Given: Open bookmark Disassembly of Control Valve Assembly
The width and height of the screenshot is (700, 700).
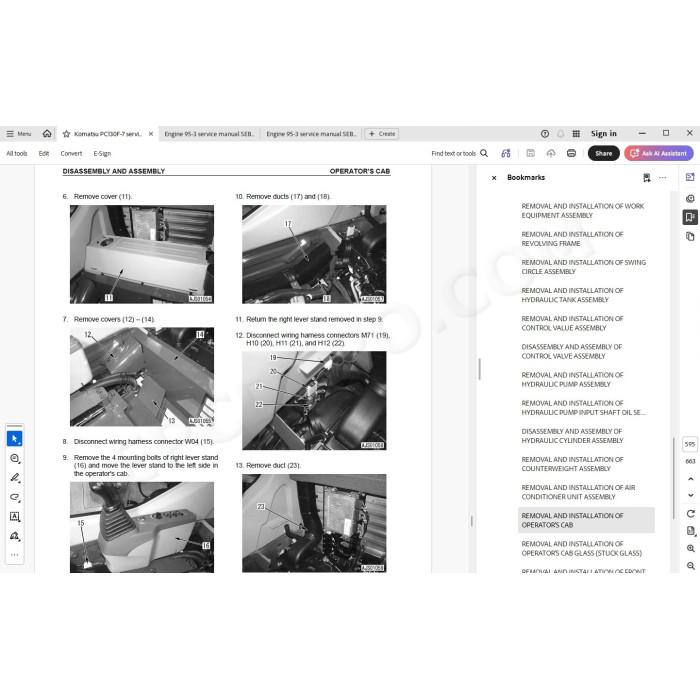Looking at the screenshot, I should point(571,351).
